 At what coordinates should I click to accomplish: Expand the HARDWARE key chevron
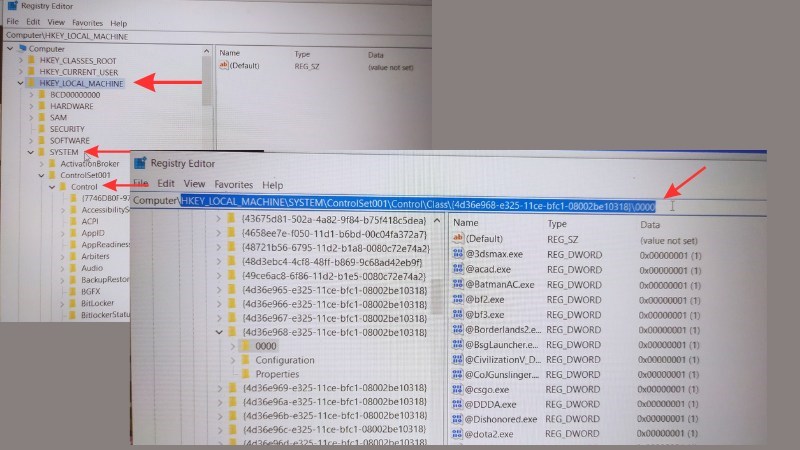(31, 106)
